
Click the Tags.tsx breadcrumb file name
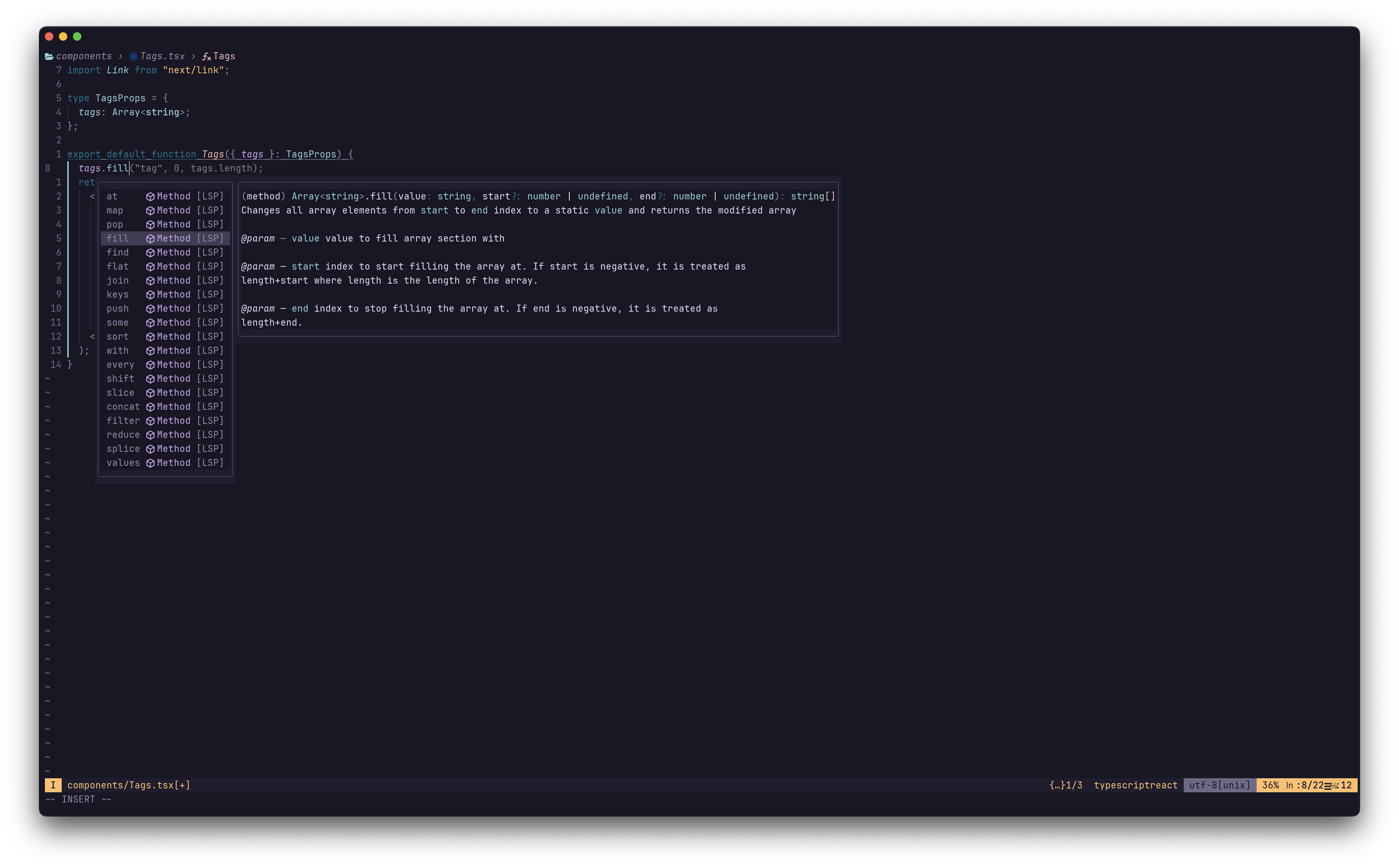pos(162,56)
